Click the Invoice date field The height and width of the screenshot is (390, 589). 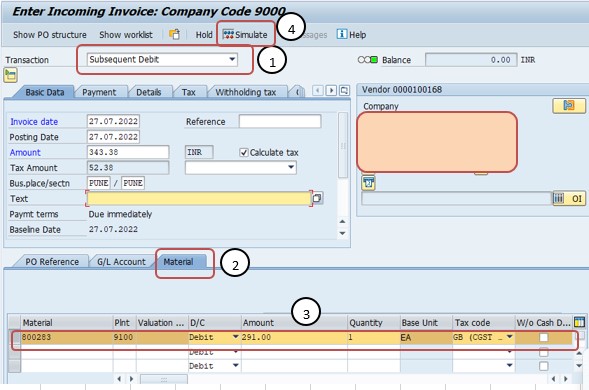pos(113,121)
